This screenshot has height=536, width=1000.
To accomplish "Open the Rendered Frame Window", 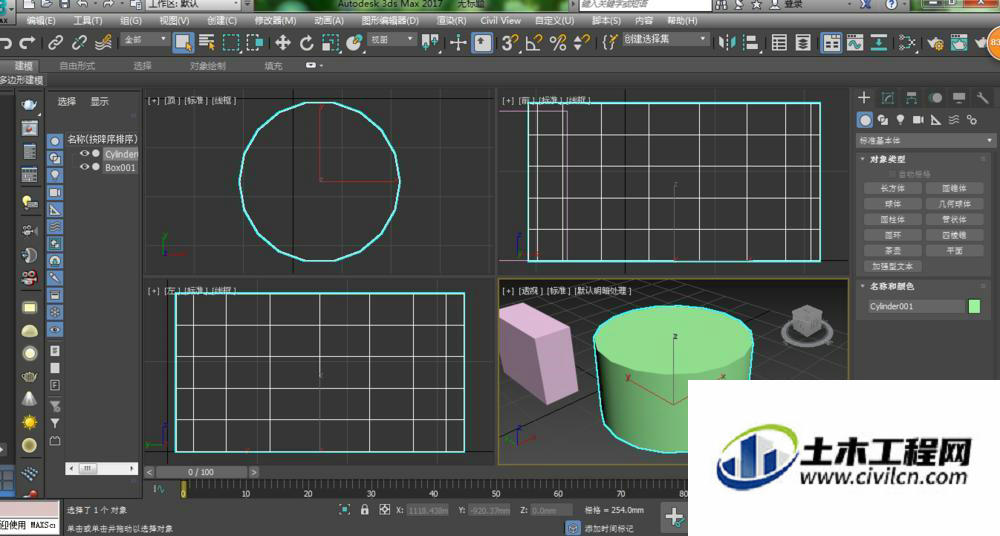I will 959,43.
